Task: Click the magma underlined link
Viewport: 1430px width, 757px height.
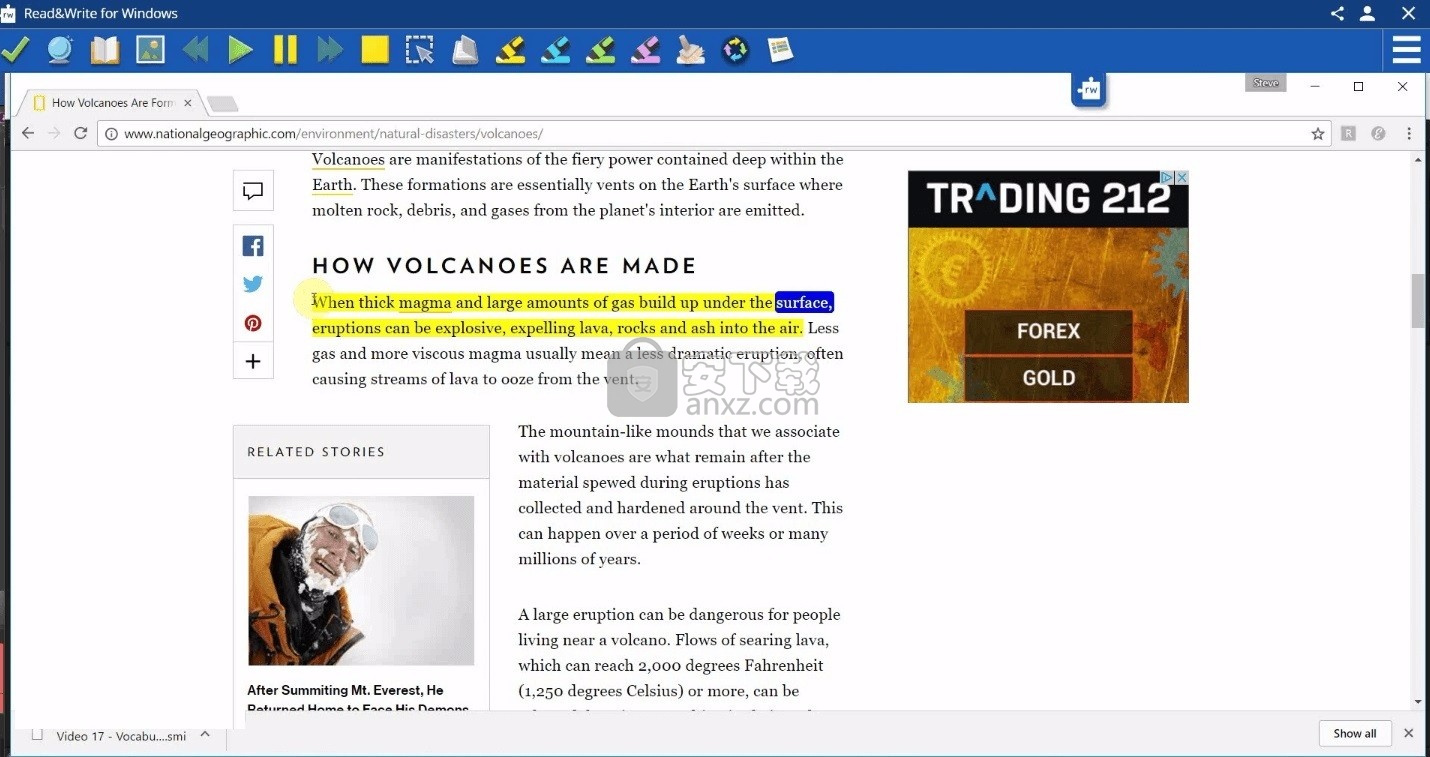Action: click(425, 302)
